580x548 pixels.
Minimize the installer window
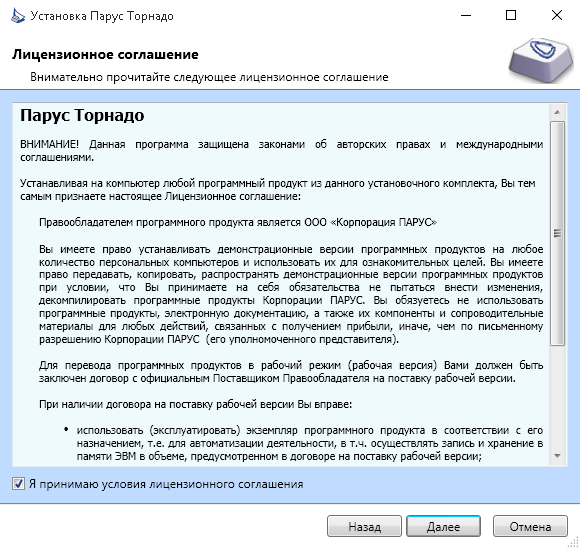(x=466, y=16)
